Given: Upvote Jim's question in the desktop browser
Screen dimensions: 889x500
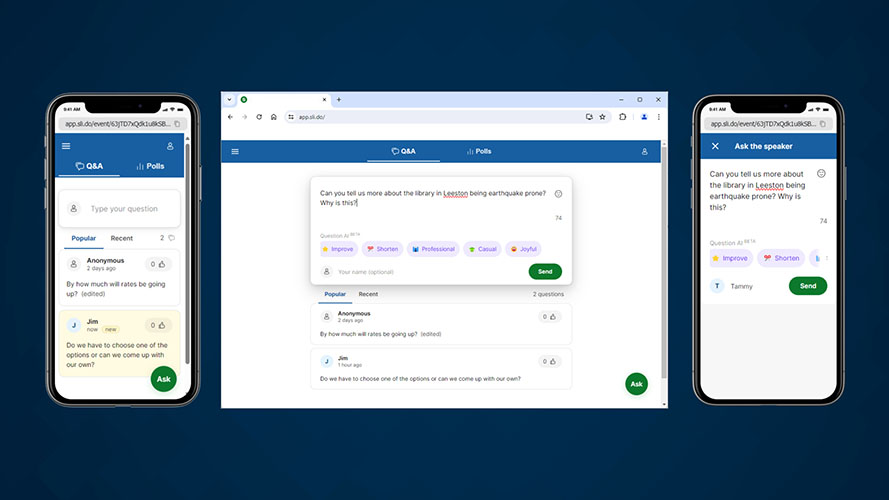Looking at the screenshot, I should 550,361.
